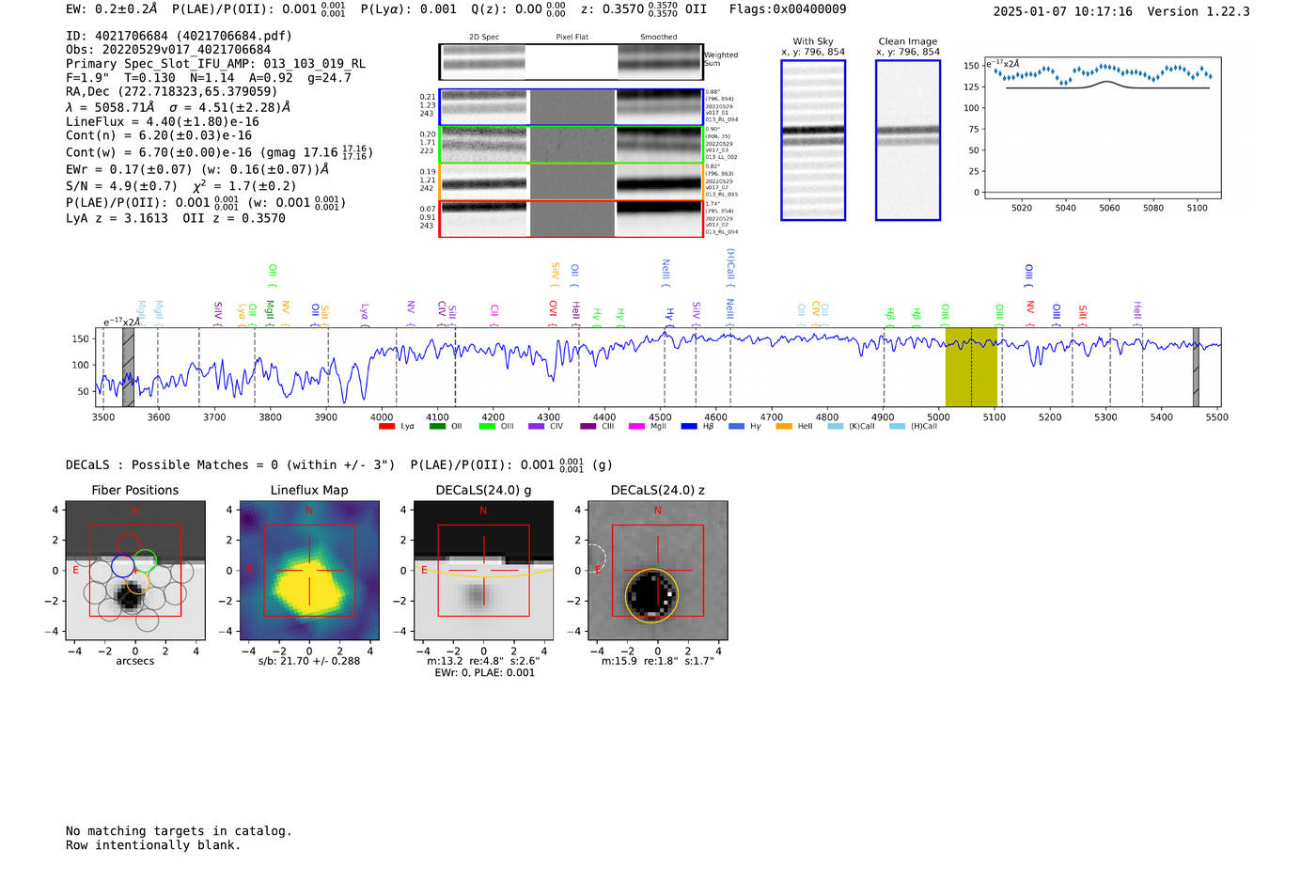Open the DECaLS(24.0) g image
Image resolution: width=1316 pixels, height=896 pixels.
coord(484,571)
